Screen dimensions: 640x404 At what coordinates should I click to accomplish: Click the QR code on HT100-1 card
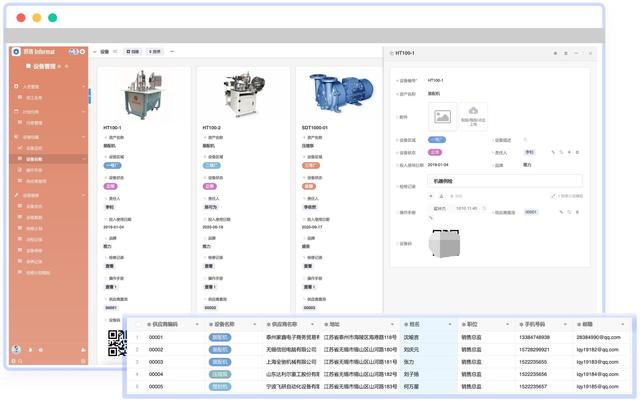click(x=117, y=343)
